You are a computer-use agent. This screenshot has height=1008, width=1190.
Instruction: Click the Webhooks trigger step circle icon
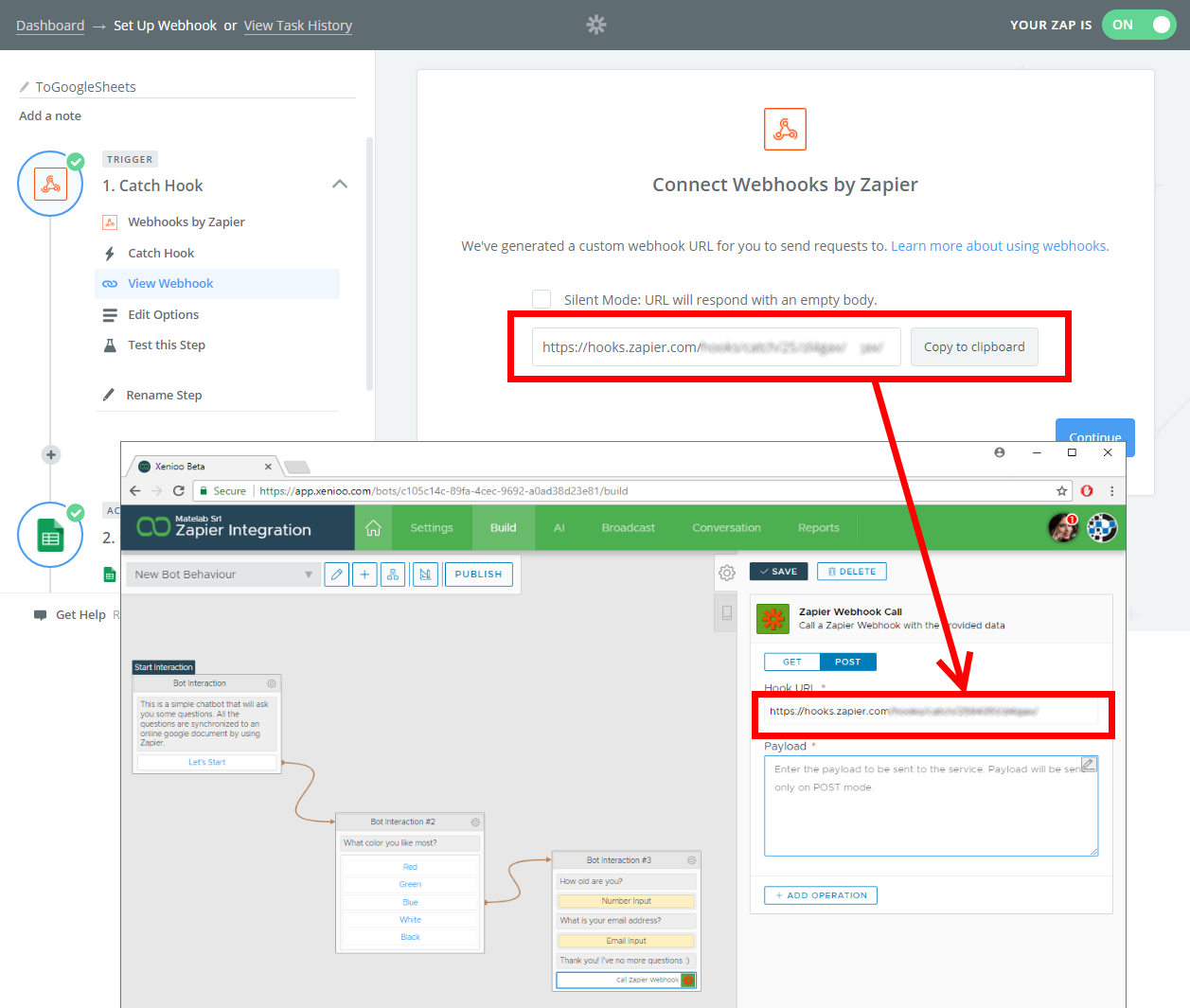[x=50, y=184]
